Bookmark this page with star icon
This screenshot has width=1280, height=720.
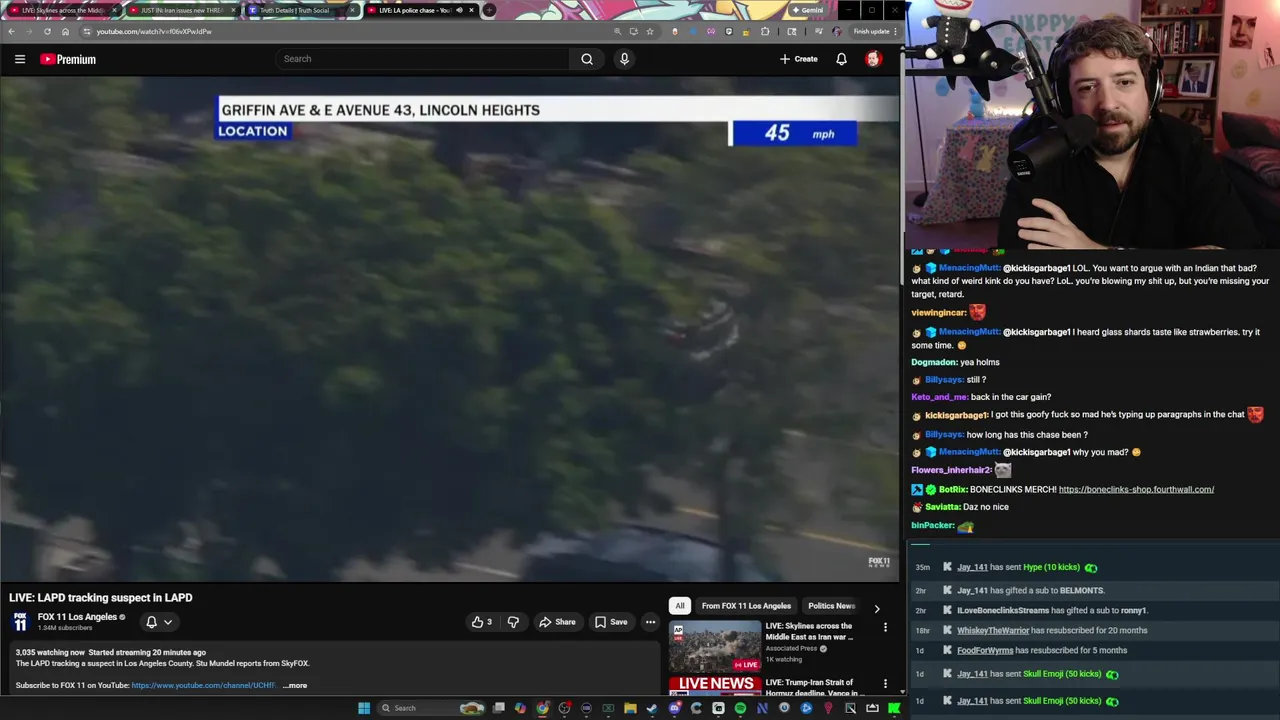[x=650, y=31]
